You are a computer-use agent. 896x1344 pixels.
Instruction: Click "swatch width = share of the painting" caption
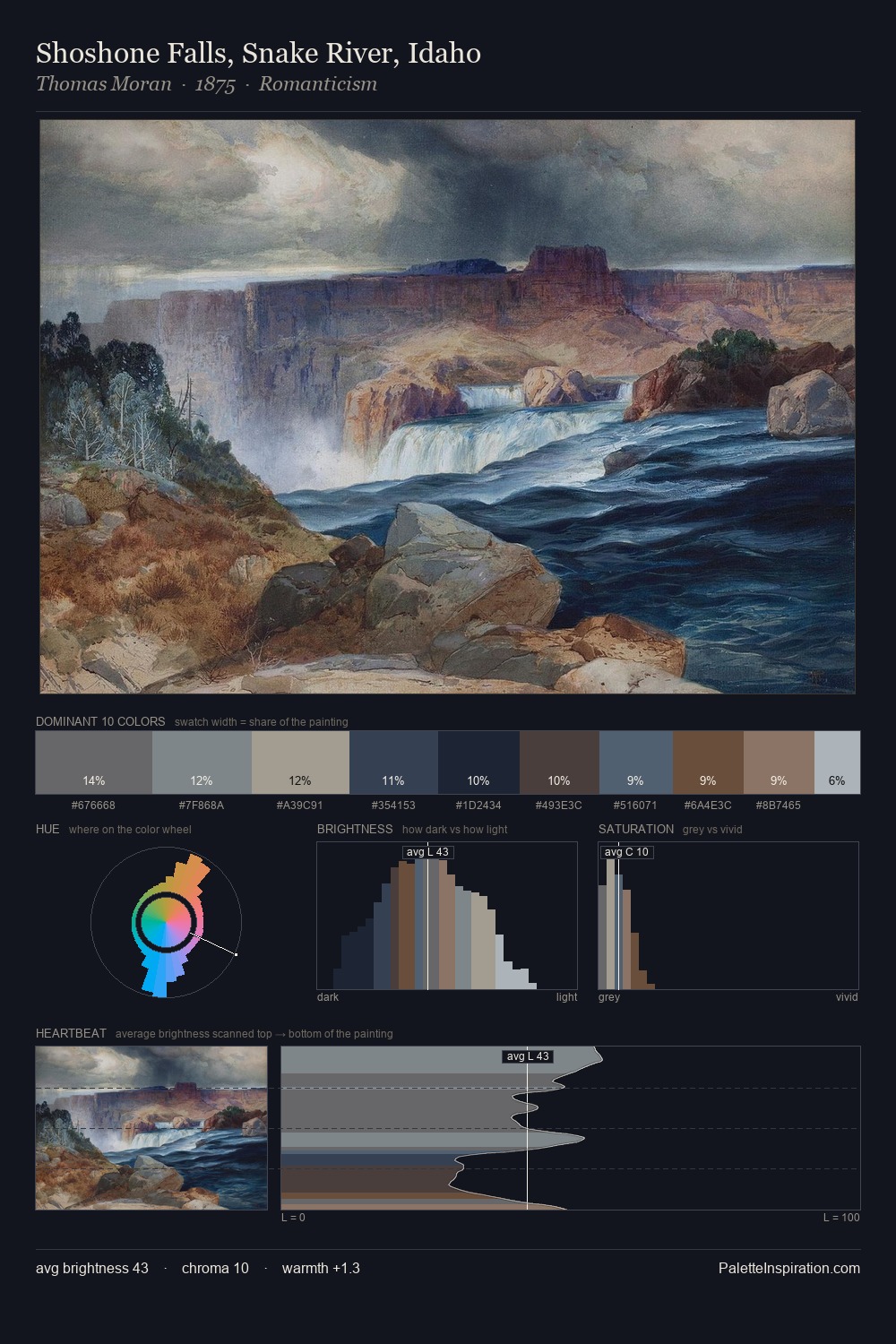coord(261,722)
